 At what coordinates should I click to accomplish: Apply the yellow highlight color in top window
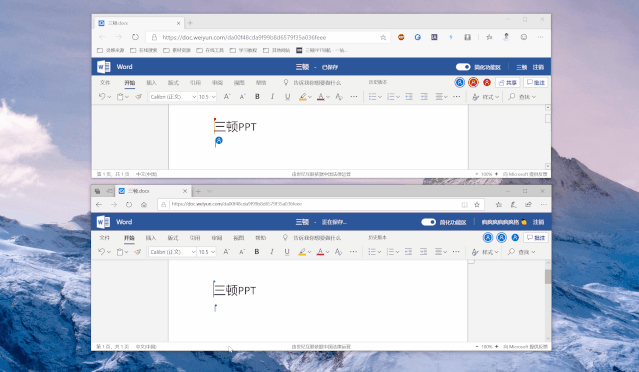(x=303, y=97)
